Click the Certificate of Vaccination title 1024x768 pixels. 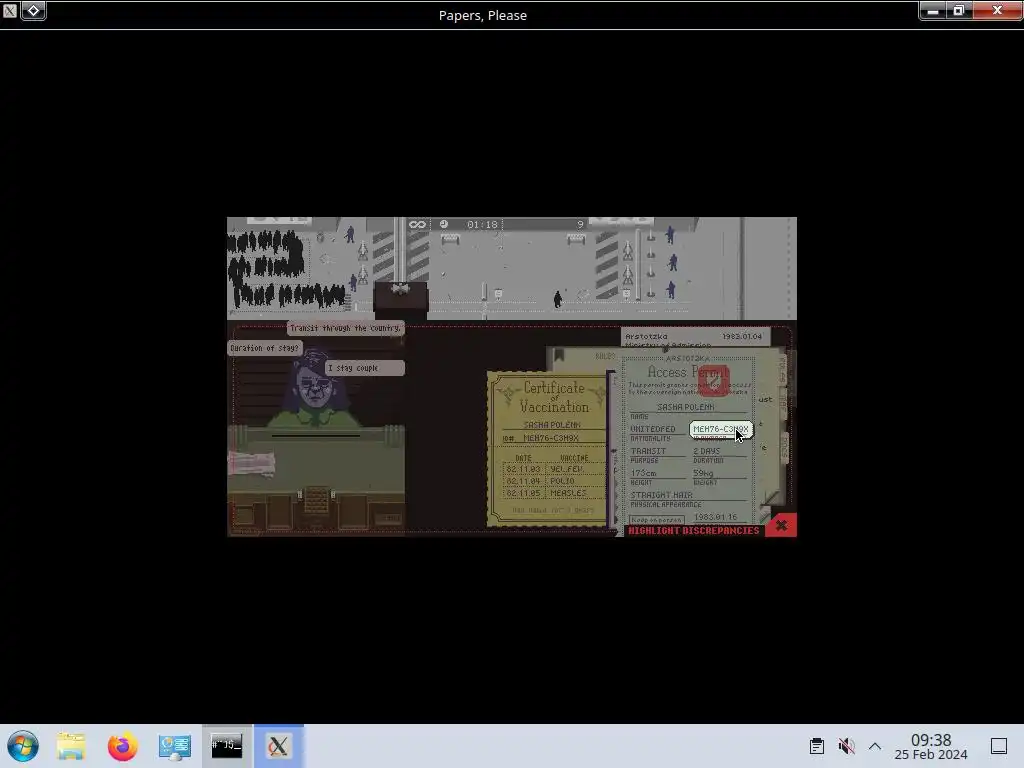pyautogui.click(x=554, y=396)
